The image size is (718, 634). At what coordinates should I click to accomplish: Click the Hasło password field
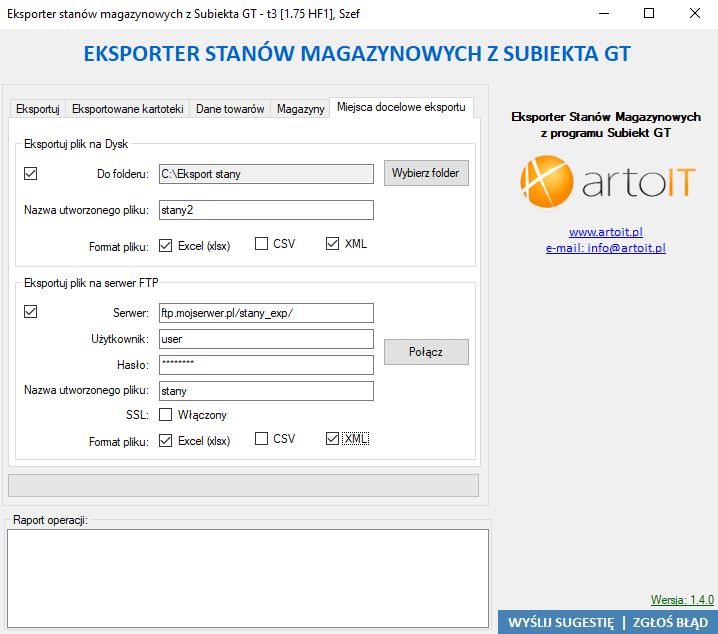point(265,365)
